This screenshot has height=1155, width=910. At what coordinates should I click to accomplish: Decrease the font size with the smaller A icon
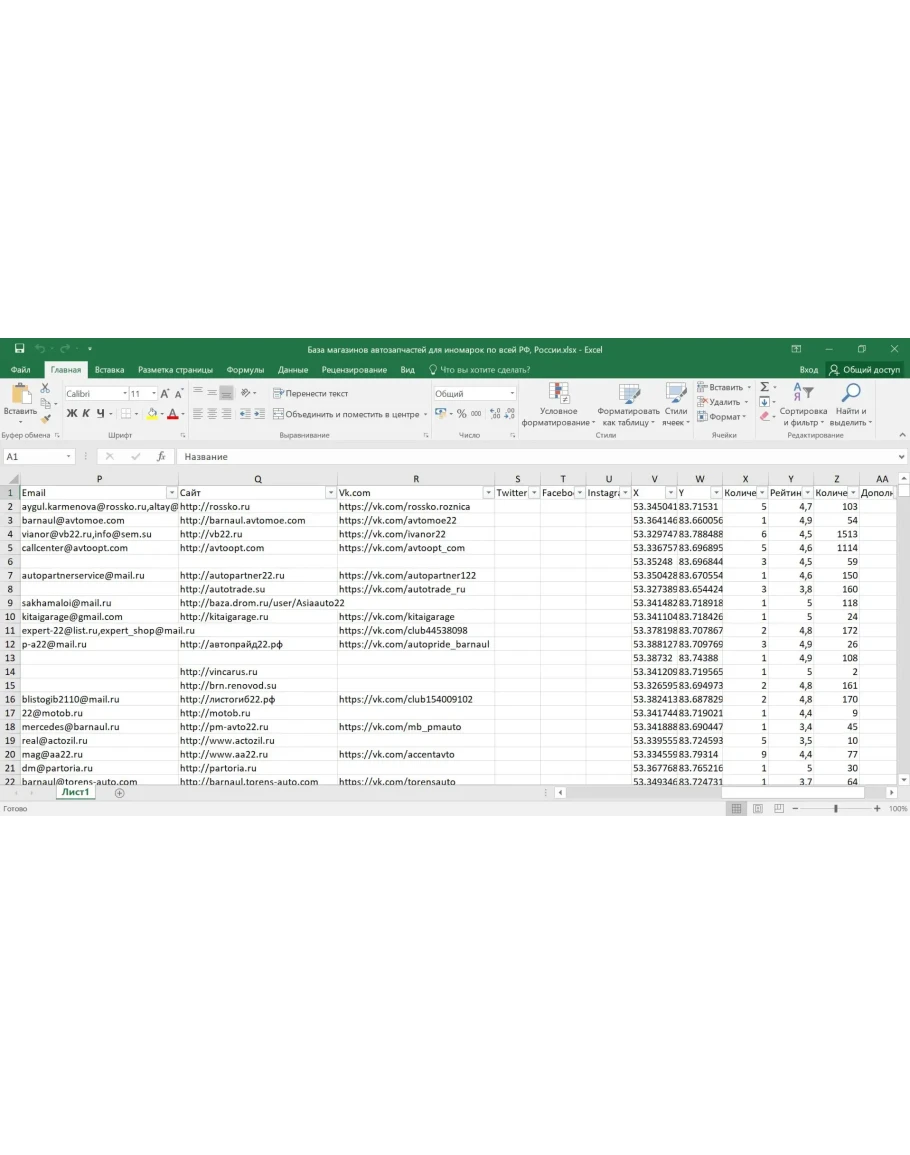pos(179,393)
